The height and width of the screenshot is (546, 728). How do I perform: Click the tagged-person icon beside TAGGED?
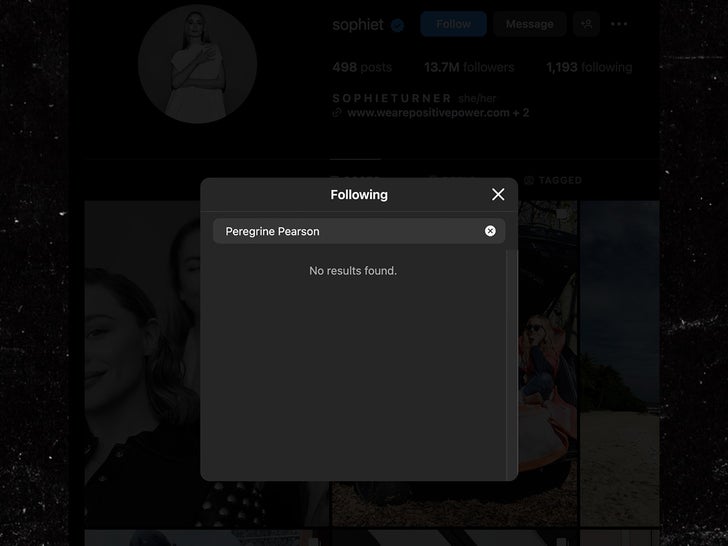click(x=529, y=180)
